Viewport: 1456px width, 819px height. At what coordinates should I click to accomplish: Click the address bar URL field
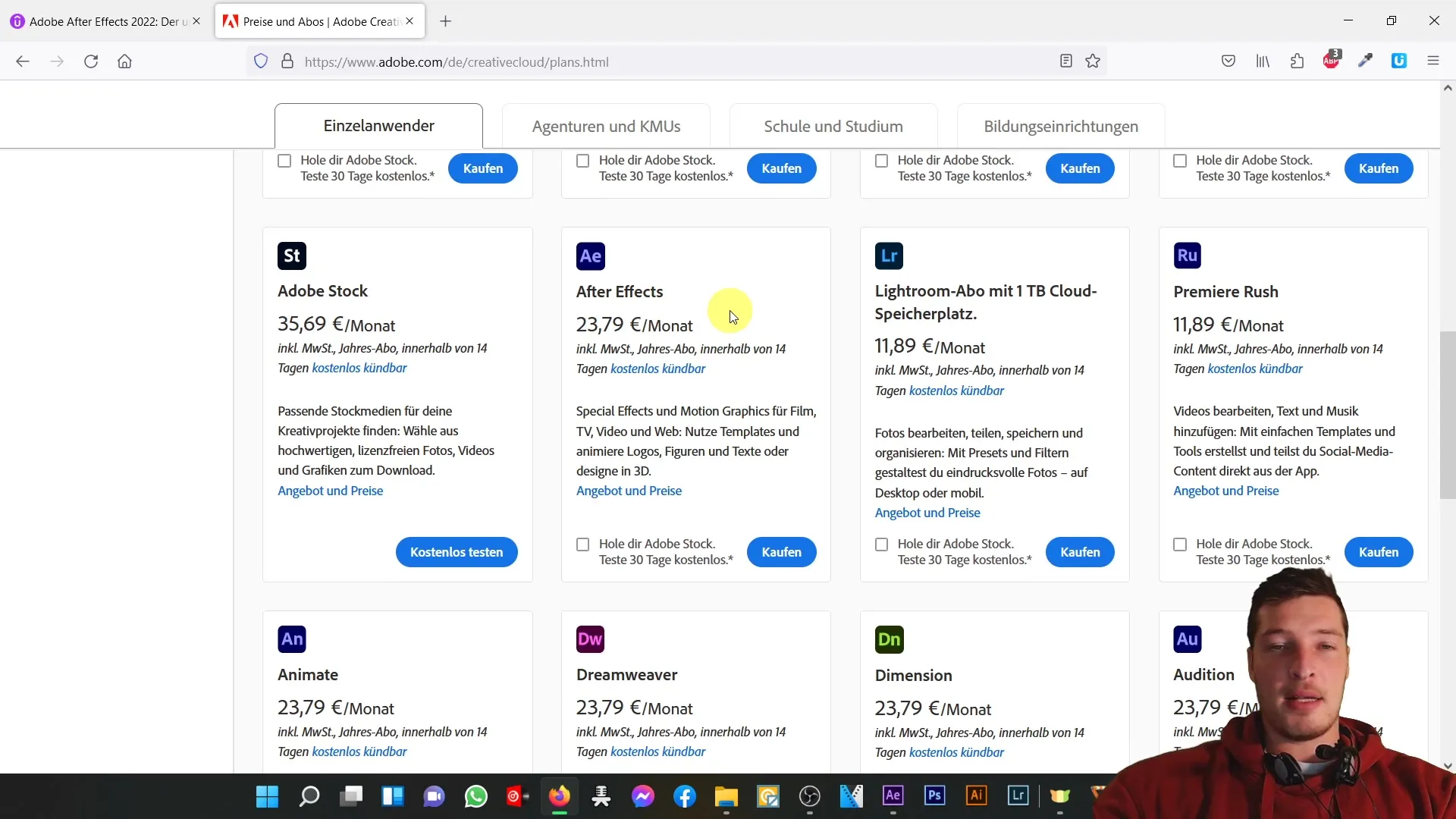[675, 61]
